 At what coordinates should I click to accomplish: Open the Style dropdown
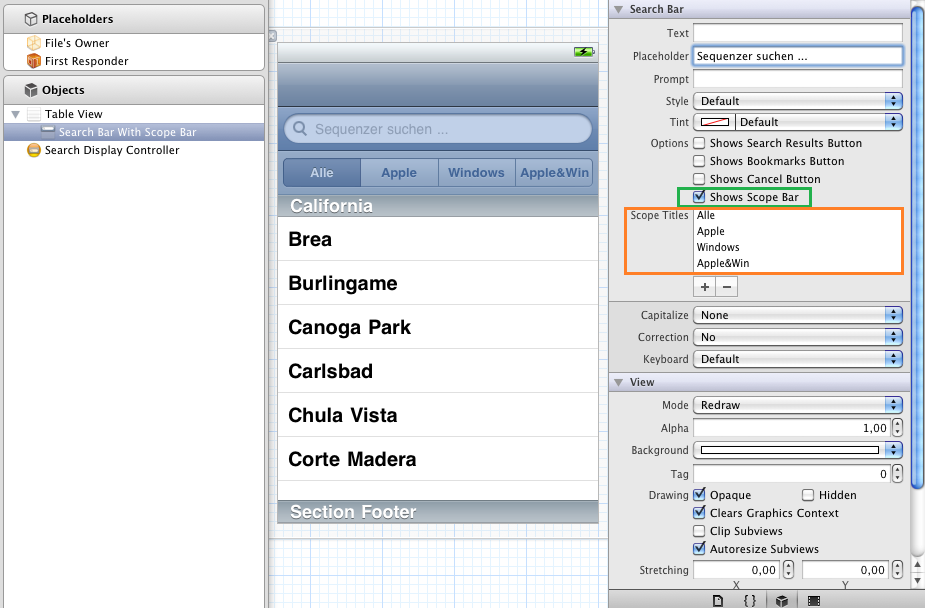point(797,101)
